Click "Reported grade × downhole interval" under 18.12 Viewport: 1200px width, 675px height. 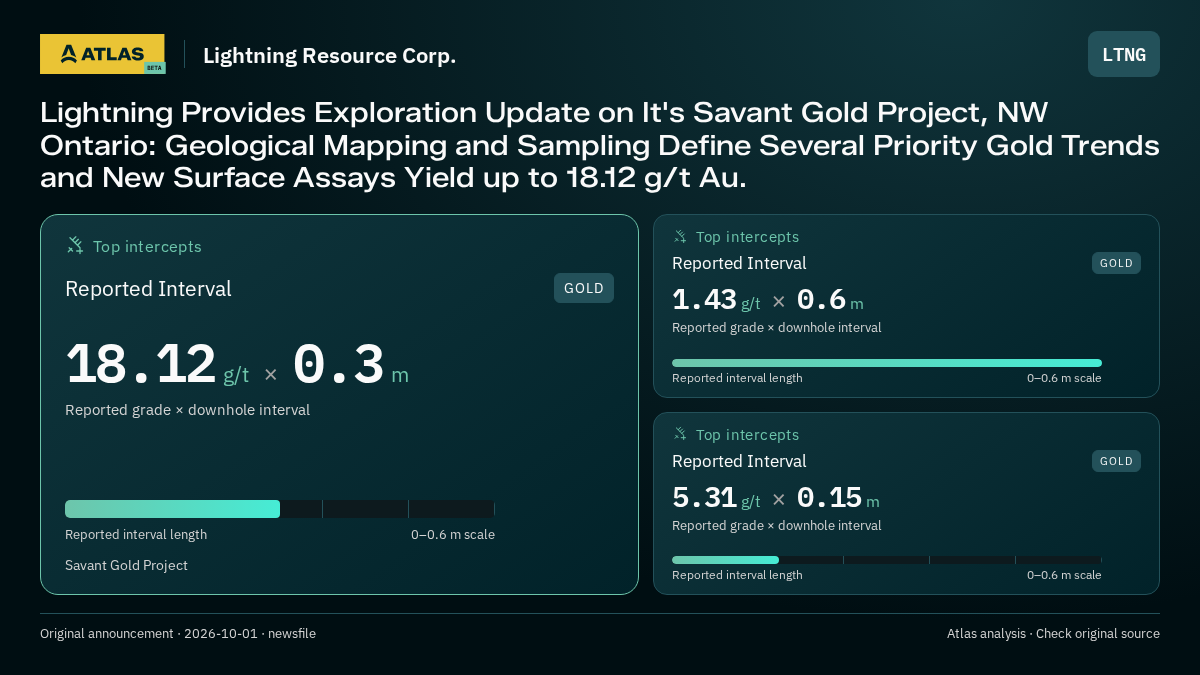(x=187, y=410)
